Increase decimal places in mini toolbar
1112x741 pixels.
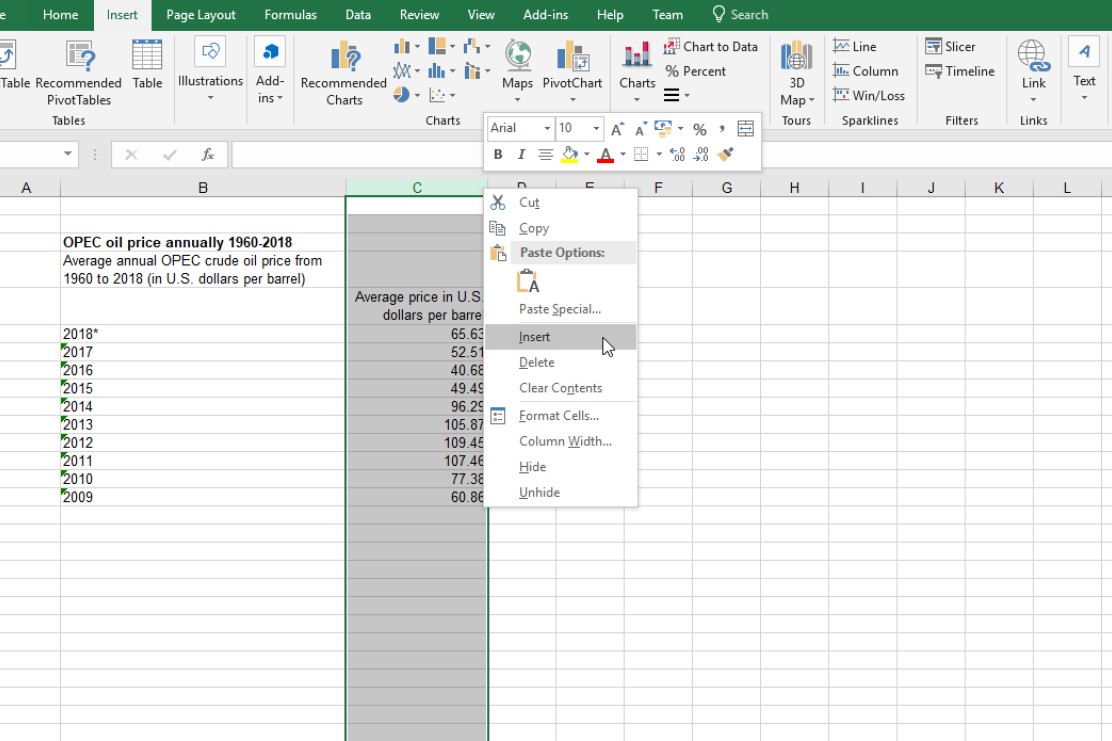coord(677,155)
